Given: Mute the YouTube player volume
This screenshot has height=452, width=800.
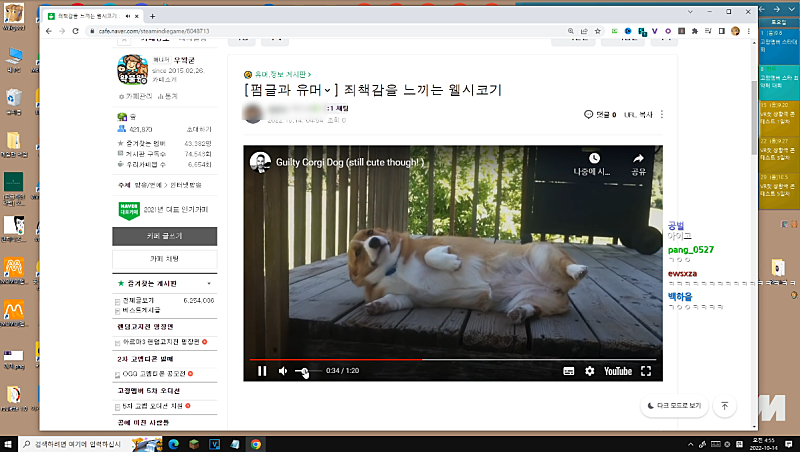Looking at the screenshot, I should coord(283,371).
